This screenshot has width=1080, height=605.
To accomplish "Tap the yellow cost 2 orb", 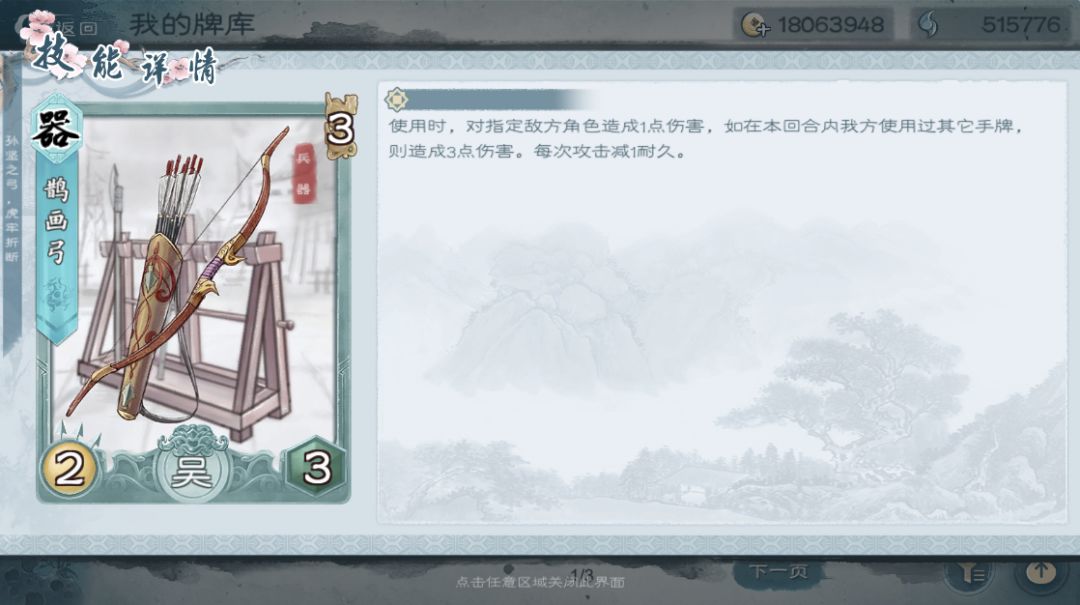I will point(68,469).
